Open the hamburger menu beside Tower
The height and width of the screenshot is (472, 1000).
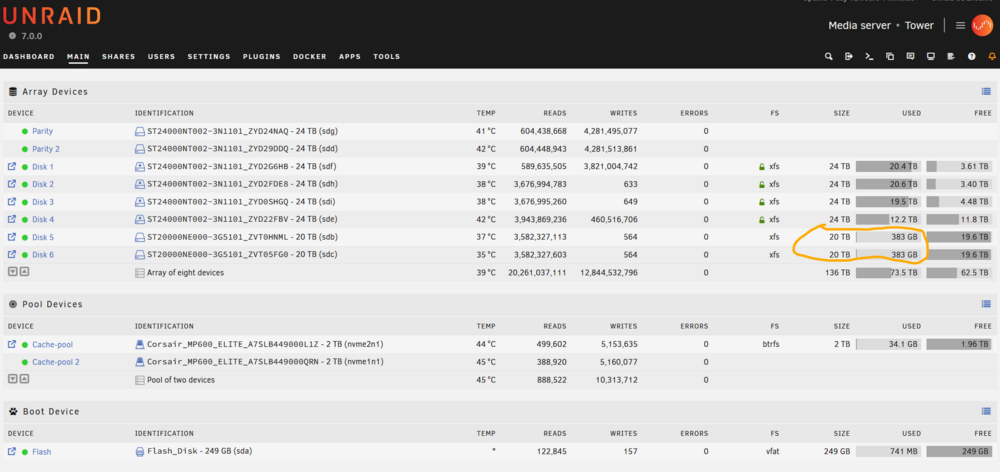point(960,26)
